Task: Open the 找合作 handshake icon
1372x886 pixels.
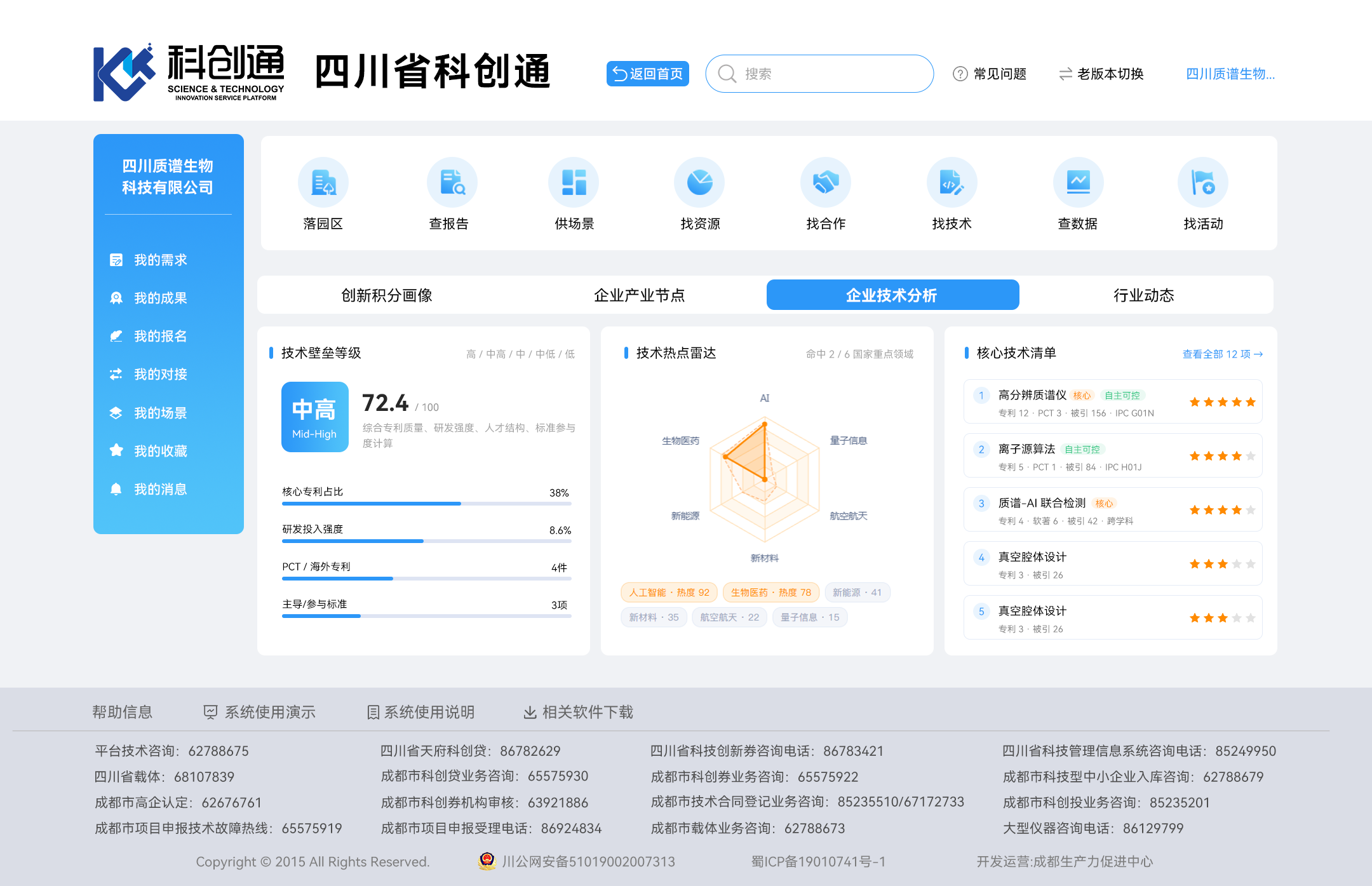Action: pyautogui.click(x=826, y=182)
